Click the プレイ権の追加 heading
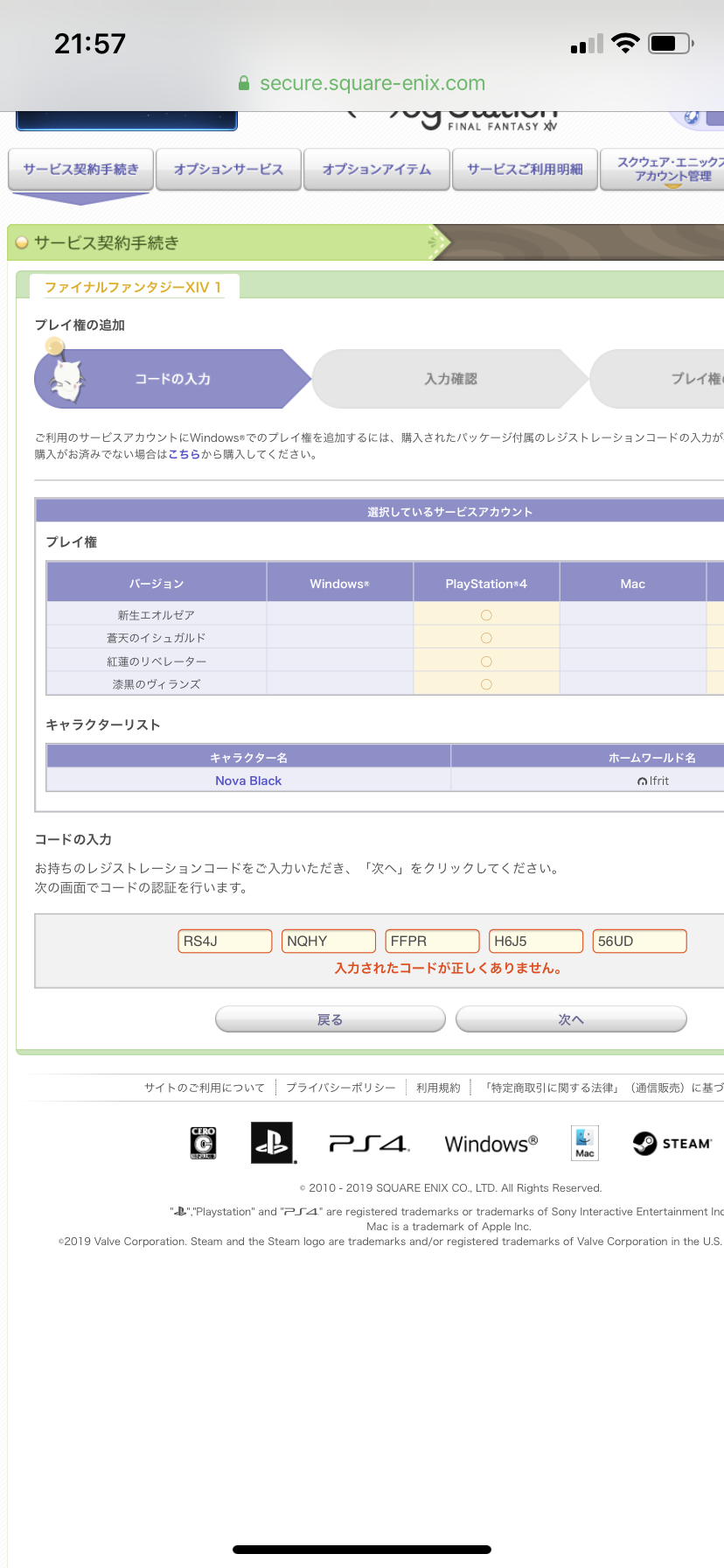The width and height of the screenshot is (724, 1568). point(80,325)
